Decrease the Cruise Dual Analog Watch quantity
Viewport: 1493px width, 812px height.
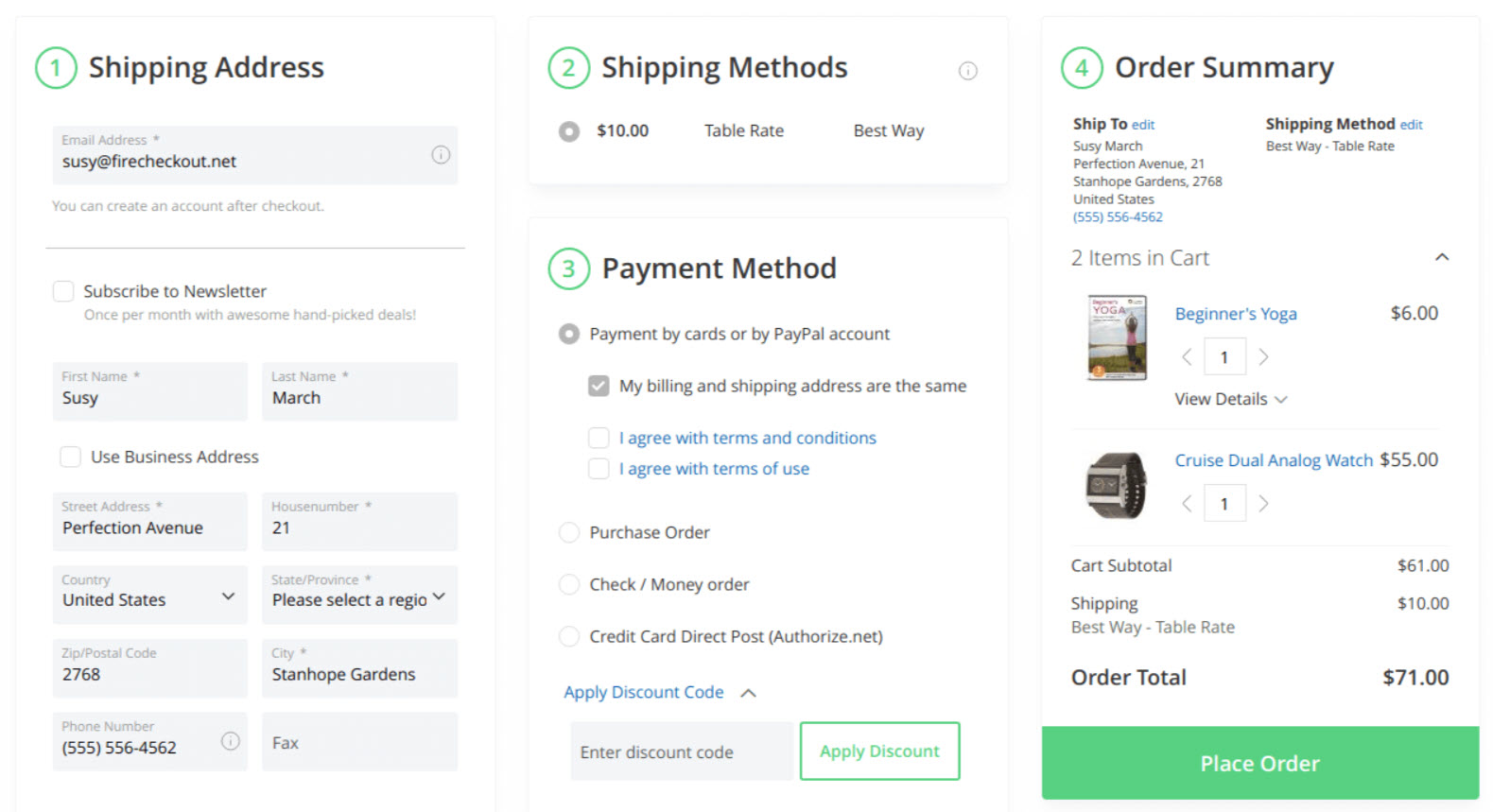point(1187,504)
